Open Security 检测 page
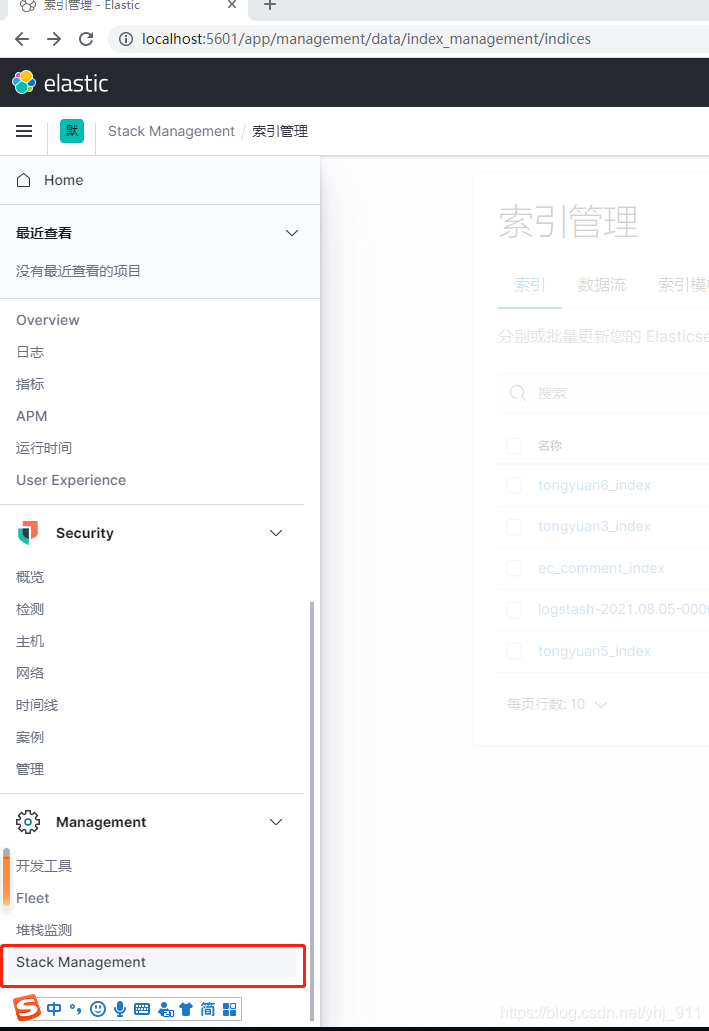The width and height of the screenshot is (709, 1031). point(30,610)
